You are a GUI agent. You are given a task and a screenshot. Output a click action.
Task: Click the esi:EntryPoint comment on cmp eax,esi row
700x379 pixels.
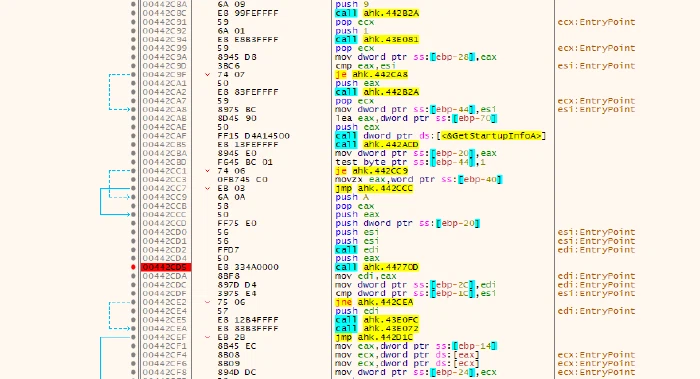[596, 66]
